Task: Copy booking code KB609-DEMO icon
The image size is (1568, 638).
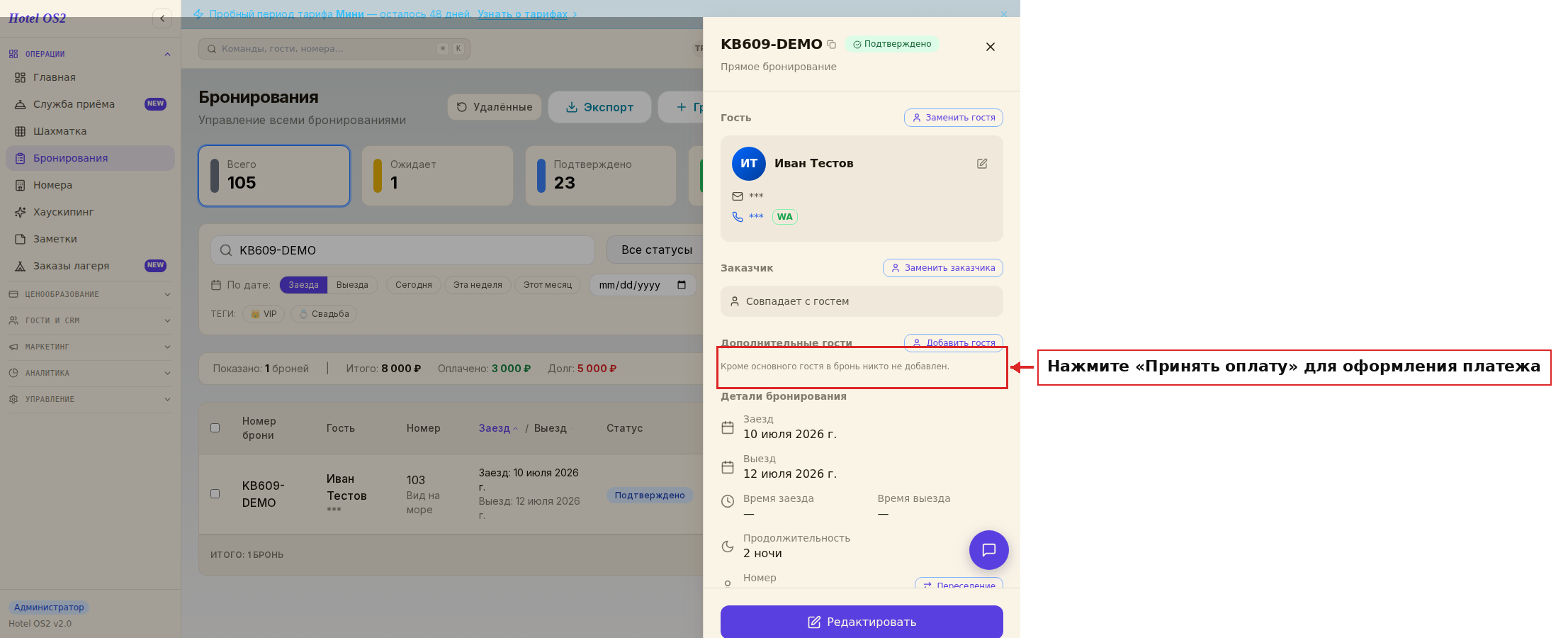Action: pos(832,45)
